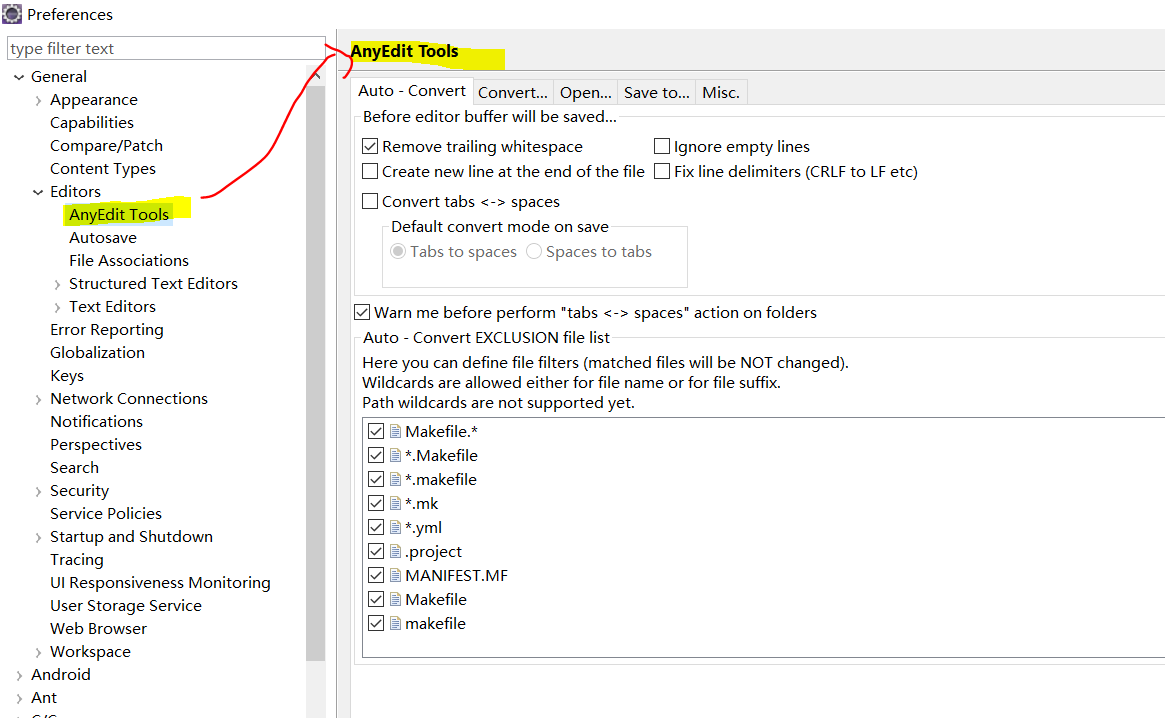
Task: Uncheck the *.yml exclusion filter
Action: click(x=376, y=527)
